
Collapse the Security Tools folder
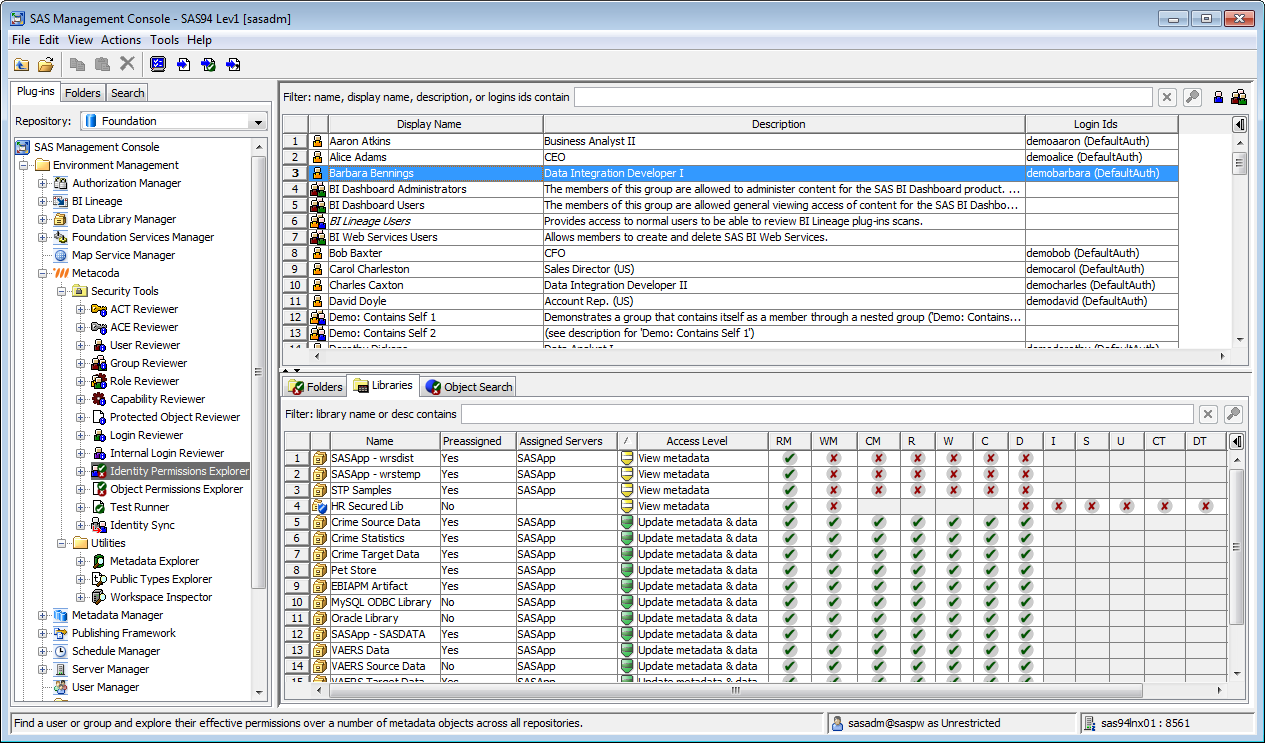tap(62, 291)
